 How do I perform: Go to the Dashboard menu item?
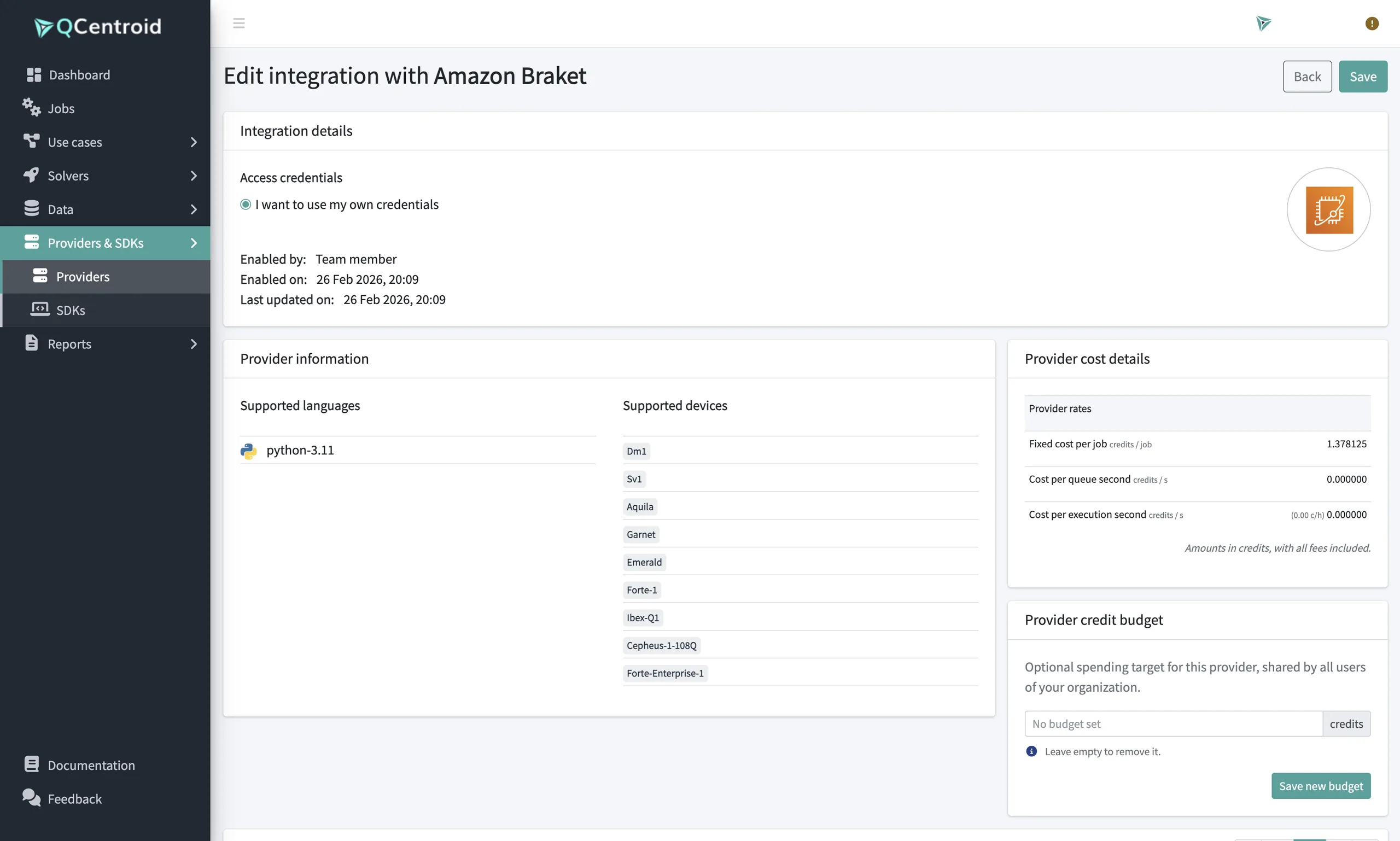point(106,75)
